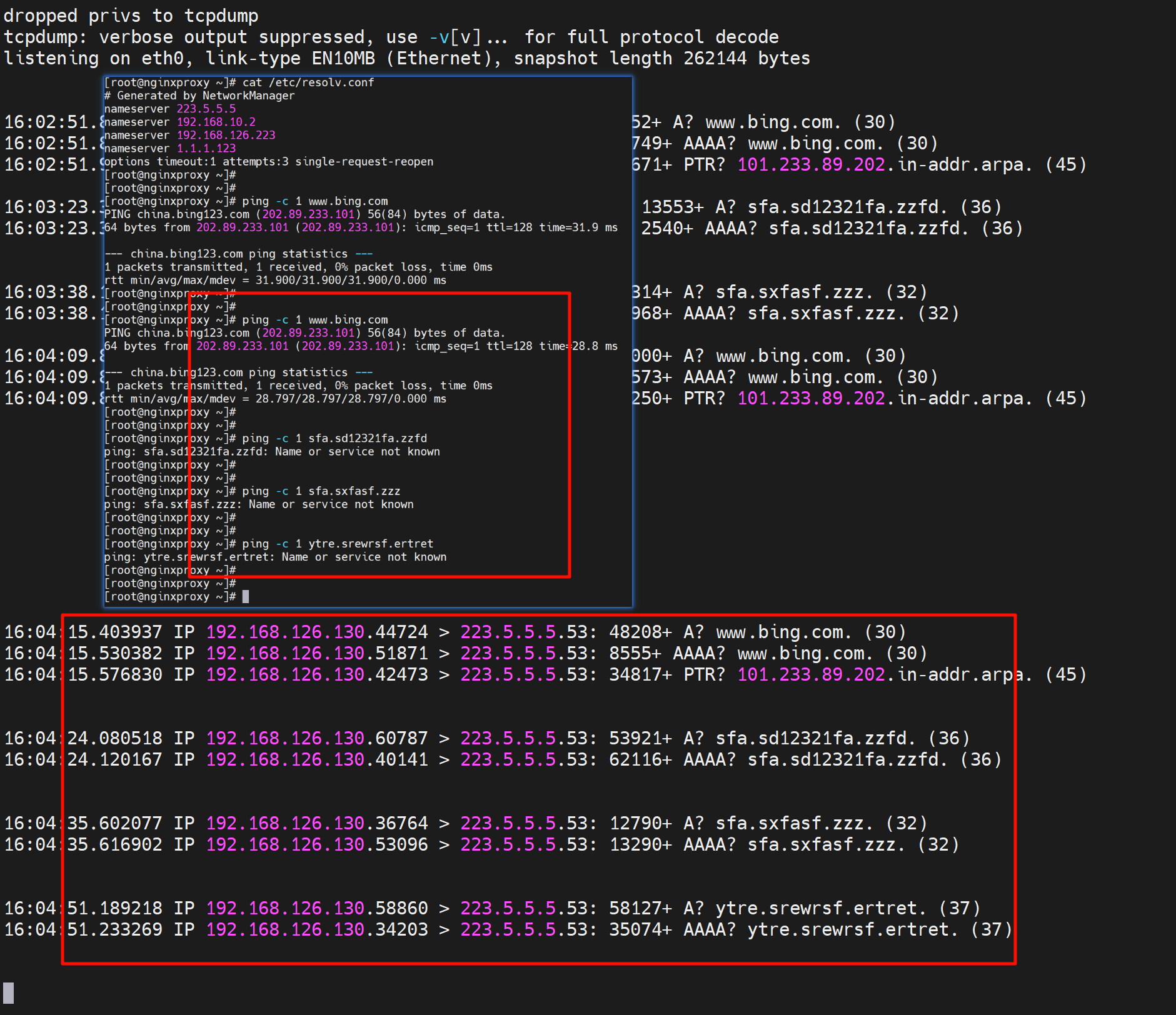The width and height of the screenshot is (1176, 1015).
Task: Click nameserver address 192.168.10.2
Action: click(216, 122)
